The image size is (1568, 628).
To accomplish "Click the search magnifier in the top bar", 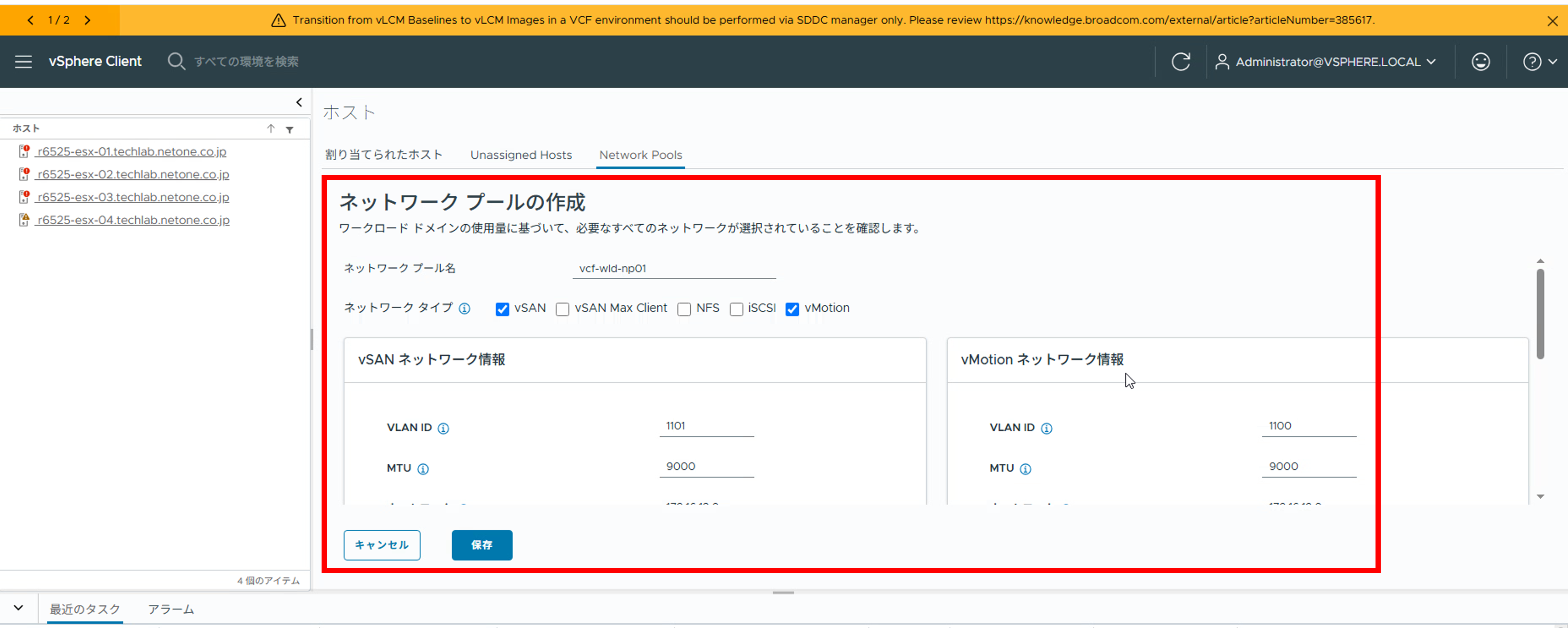I will 176,61.
